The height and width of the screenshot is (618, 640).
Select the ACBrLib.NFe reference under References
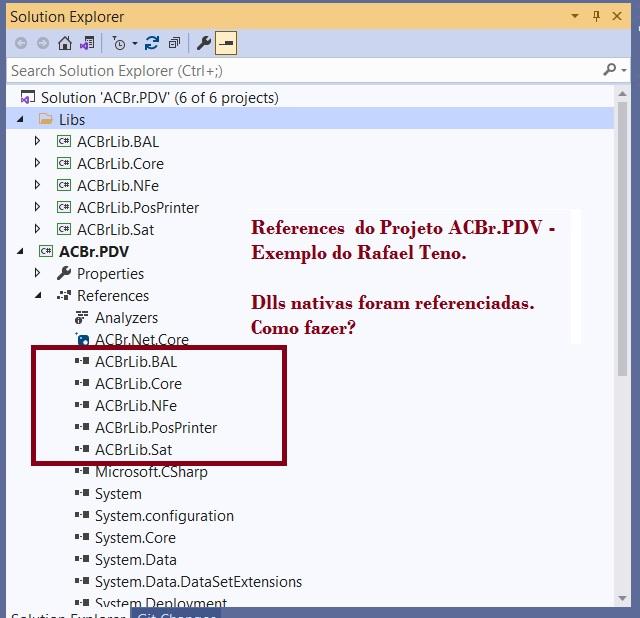click(136, 406)
